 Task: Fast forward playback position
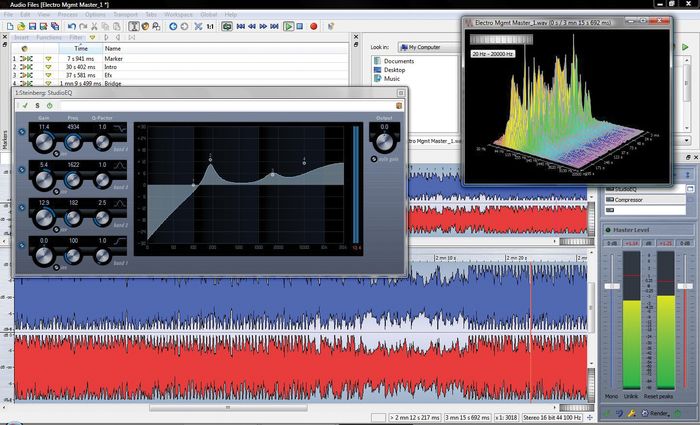coord(263,26)
